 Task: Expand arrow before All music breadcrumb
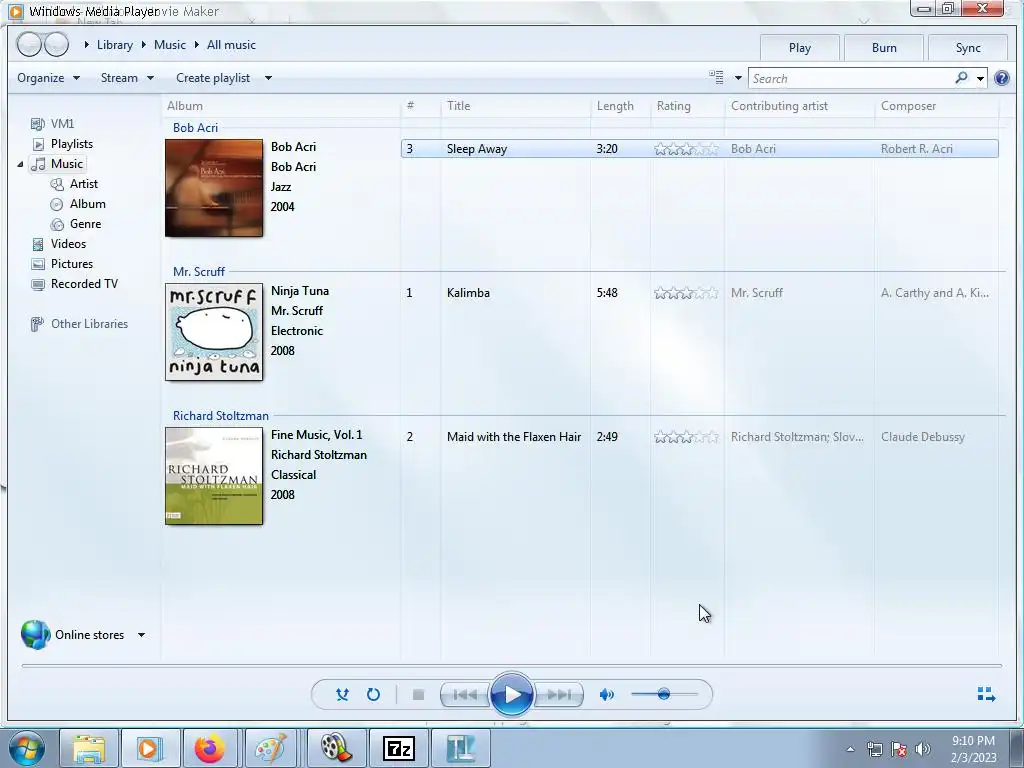196,45
